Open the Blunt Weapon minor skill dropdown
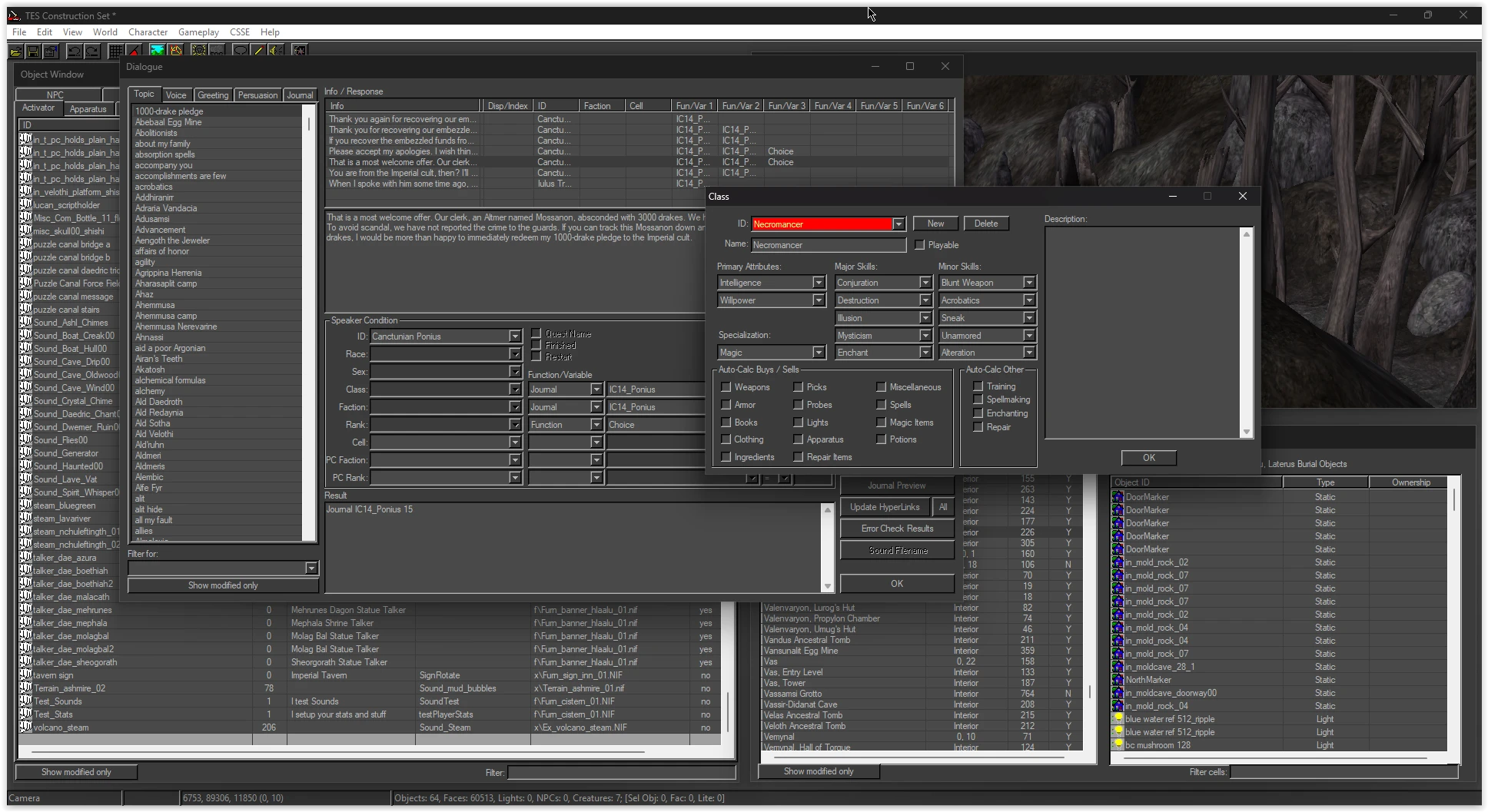The height and width of the screenshot is (812, 1488). tap(1029, 283)
